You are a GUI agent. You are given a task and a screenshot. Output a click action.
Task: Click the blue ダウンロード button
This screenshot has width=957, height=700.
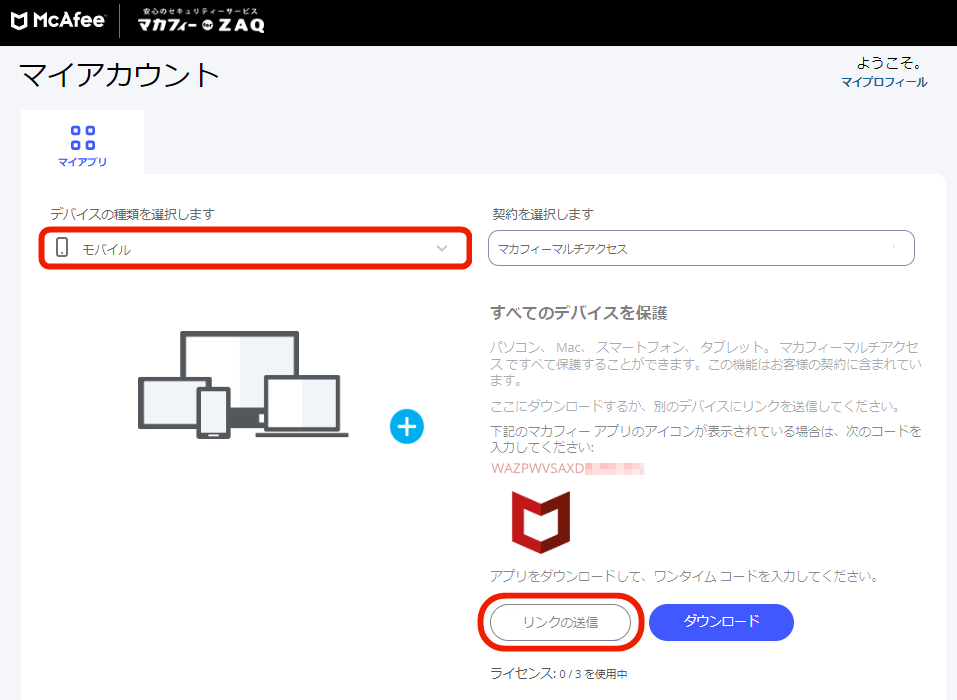coord(721,622)
